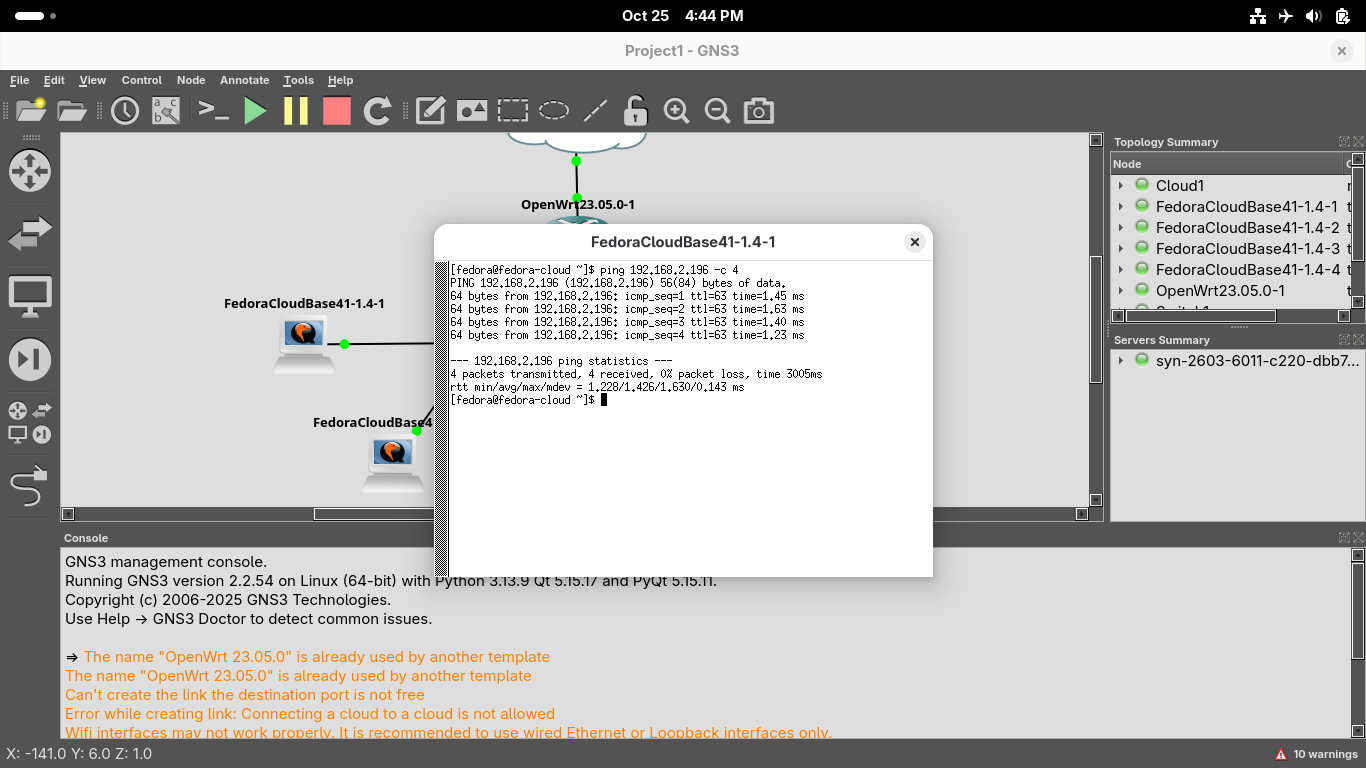Start all nodes with the green play button
1366x768 pixels.
coord(255,111)
